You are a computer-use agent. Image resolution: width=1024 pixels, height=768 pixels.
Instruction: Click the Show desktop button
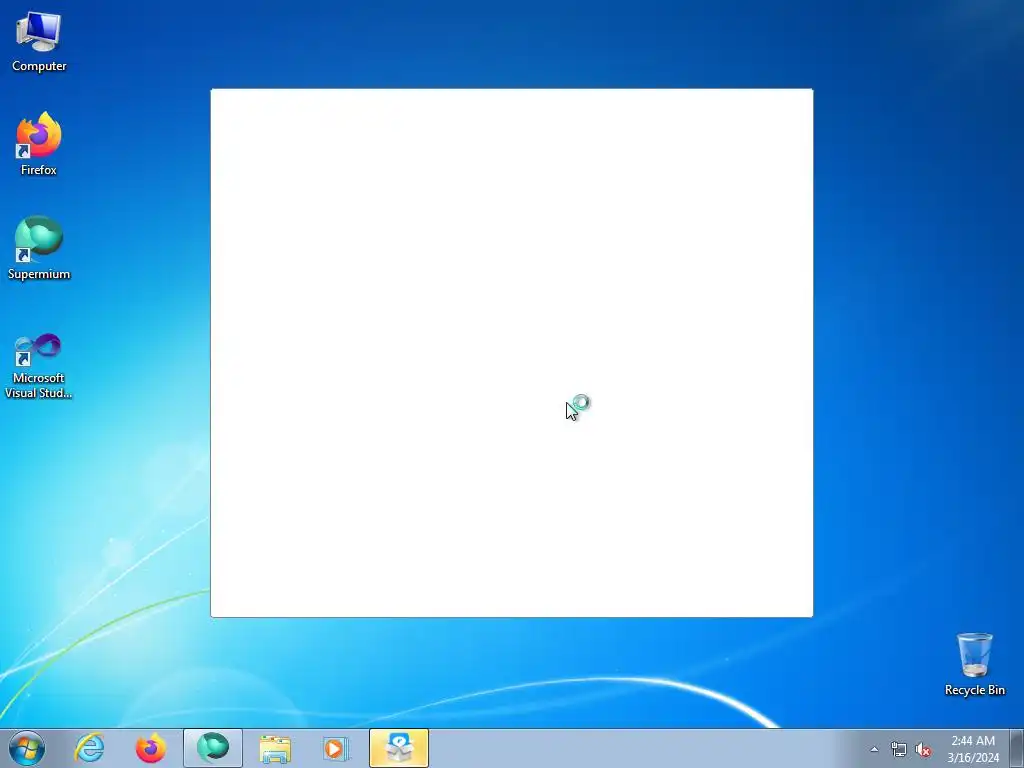tap(1017, 748)
